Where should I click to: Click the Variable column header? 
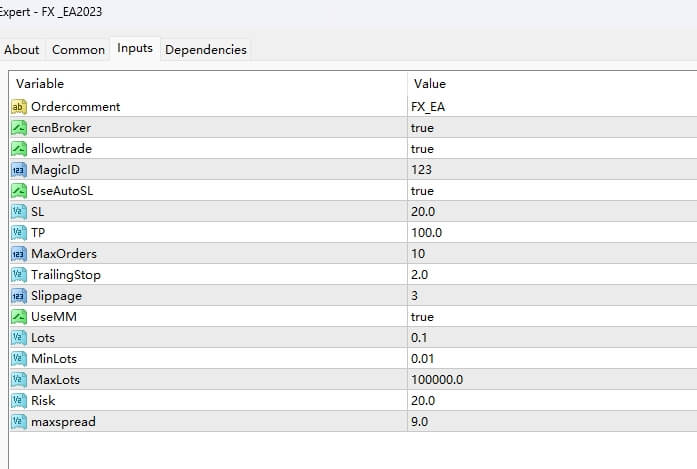40,83
